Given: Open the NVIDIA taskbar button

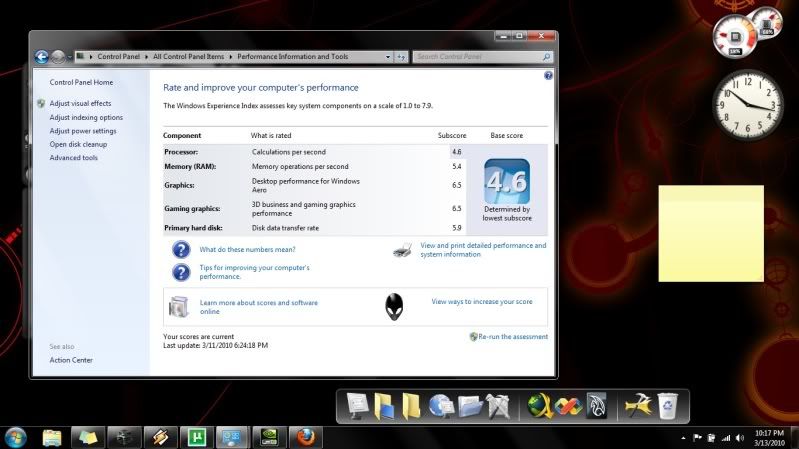Looking at the screenshot, I should [269, 438].
